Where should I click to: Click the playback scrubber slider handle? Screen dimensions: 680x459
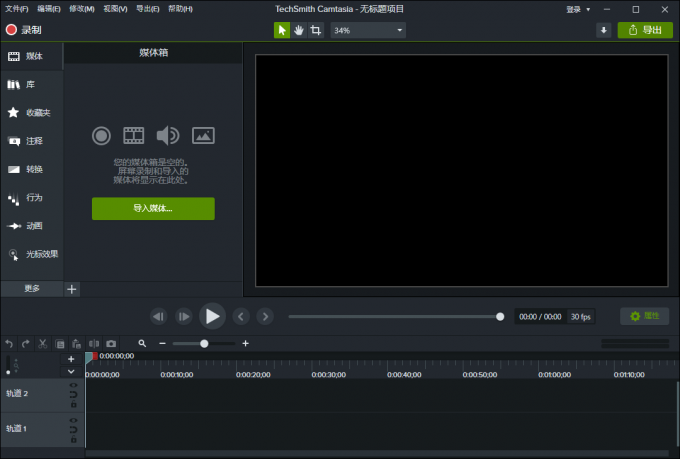tap(500, 317)
